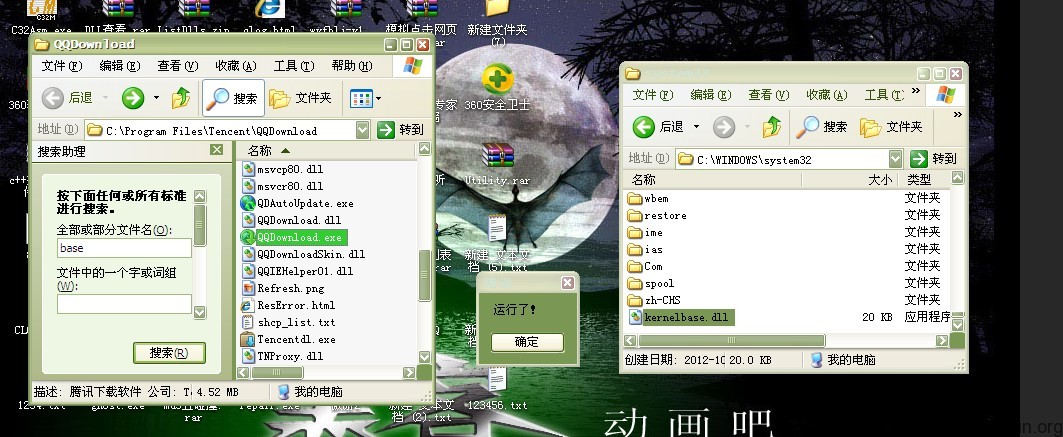This screenshot has height=437, width=1063.
Task: Open 360安全卫士 desktop icon
Action: click(x=498, y=88)
